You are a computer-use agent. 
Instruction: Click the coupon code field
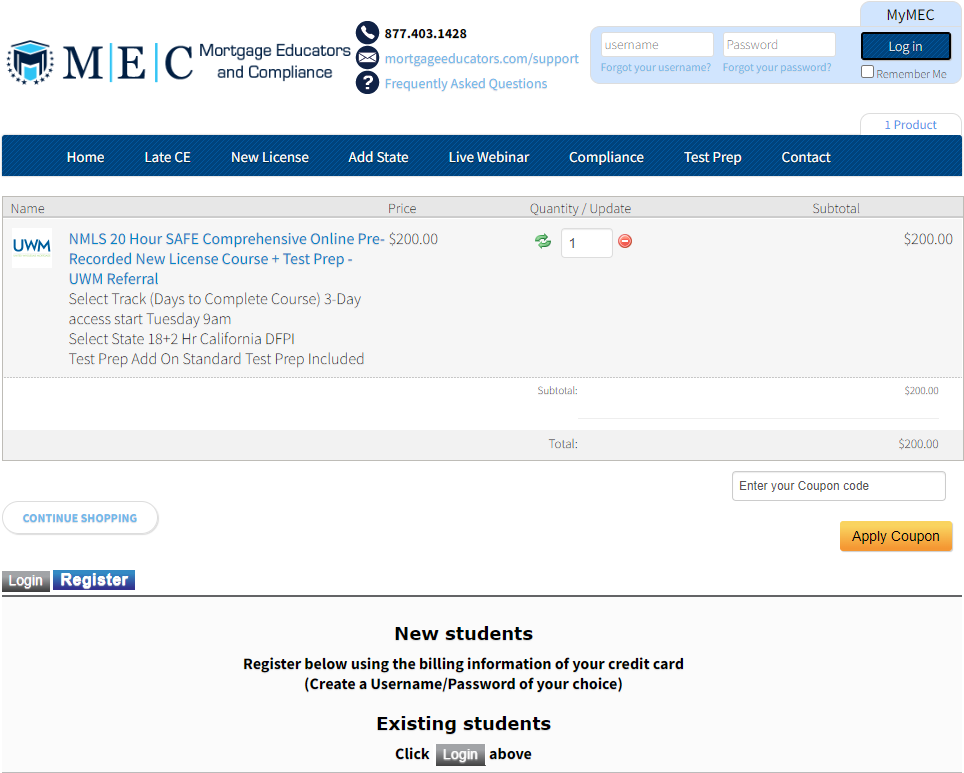pyautogui.click(x=838, y=486)
